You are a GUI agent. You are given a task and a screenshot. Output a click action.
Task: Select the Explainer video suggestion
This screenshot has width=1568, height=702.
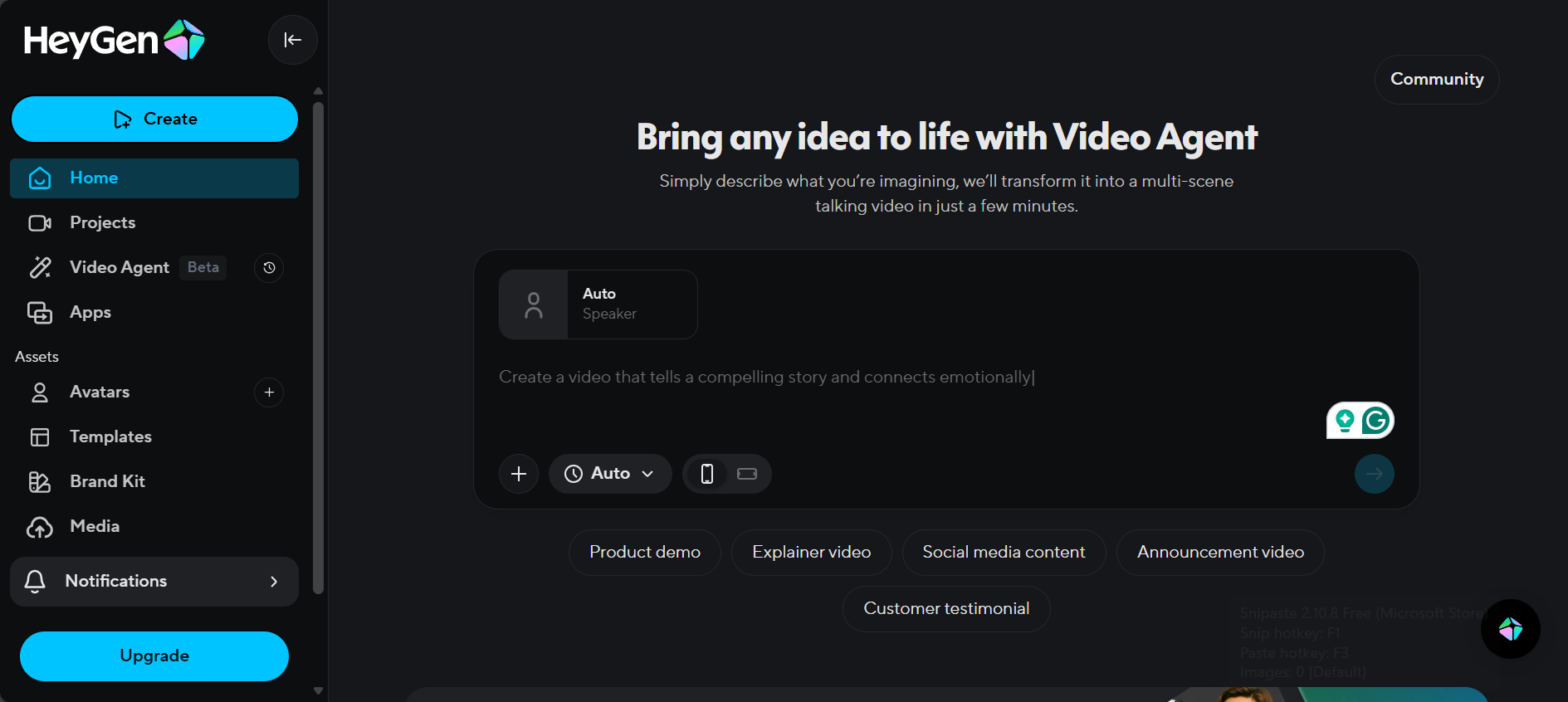pos(812,553)
